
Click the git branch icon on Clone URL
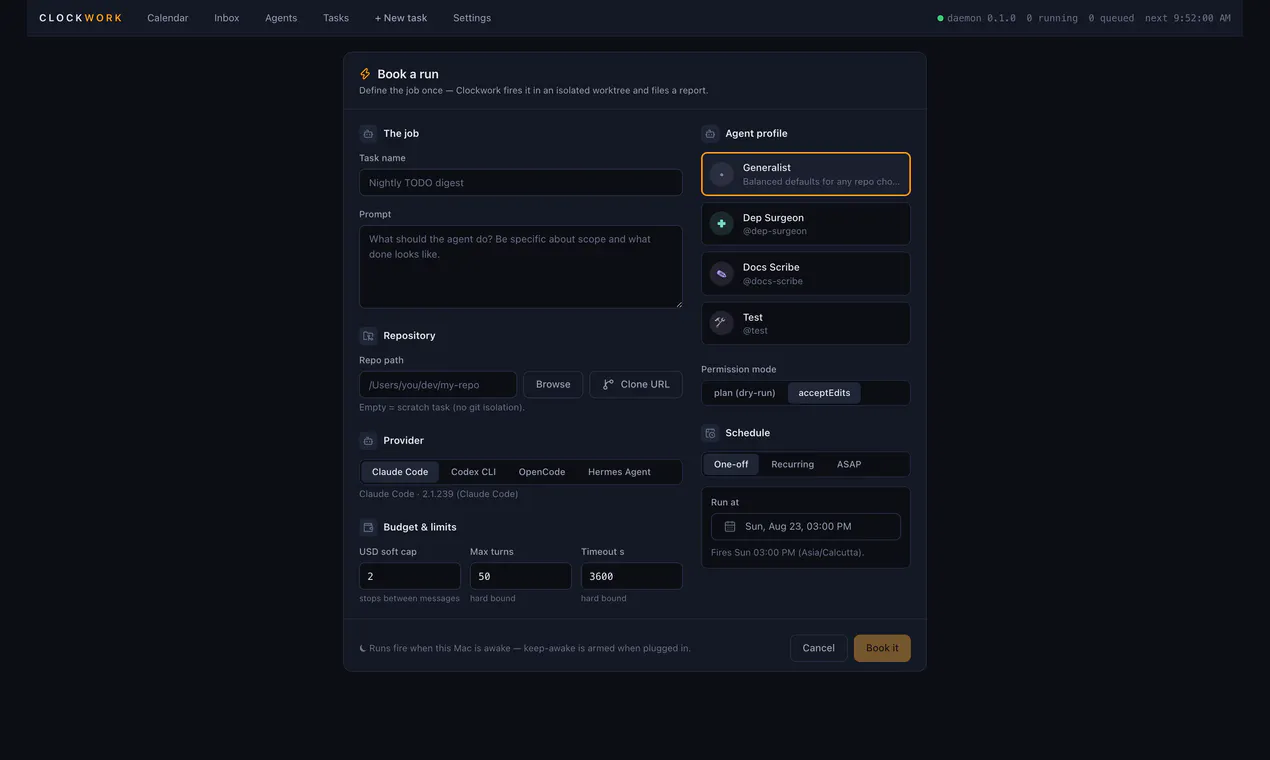coord(608,384)
